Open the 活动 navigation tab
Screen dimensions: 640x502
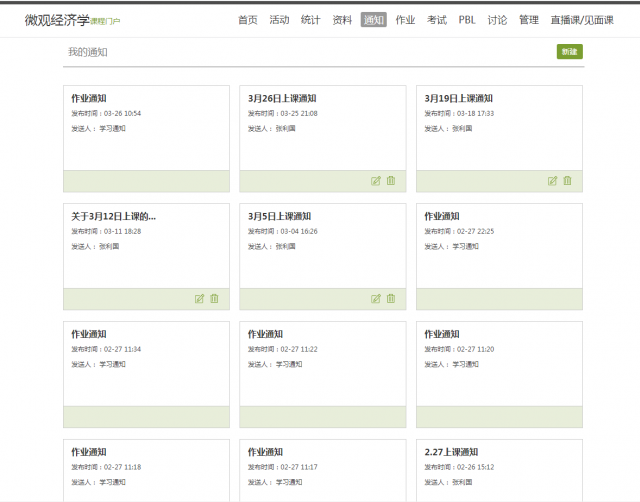tap(279, 20)
